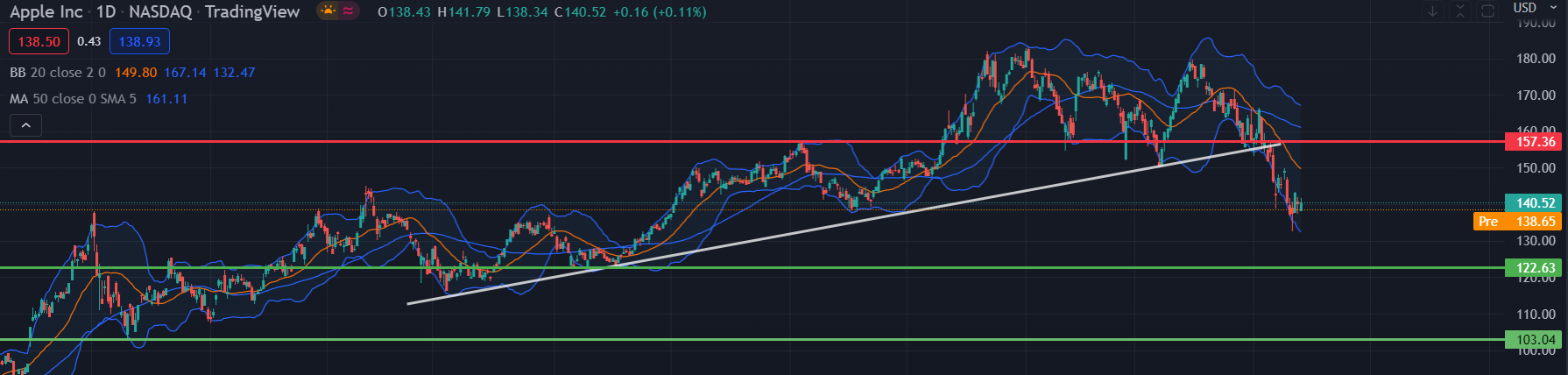1568x375 pixels.
Task: Click the 132.47 BB lower value
Action: (x=234, y=73)
